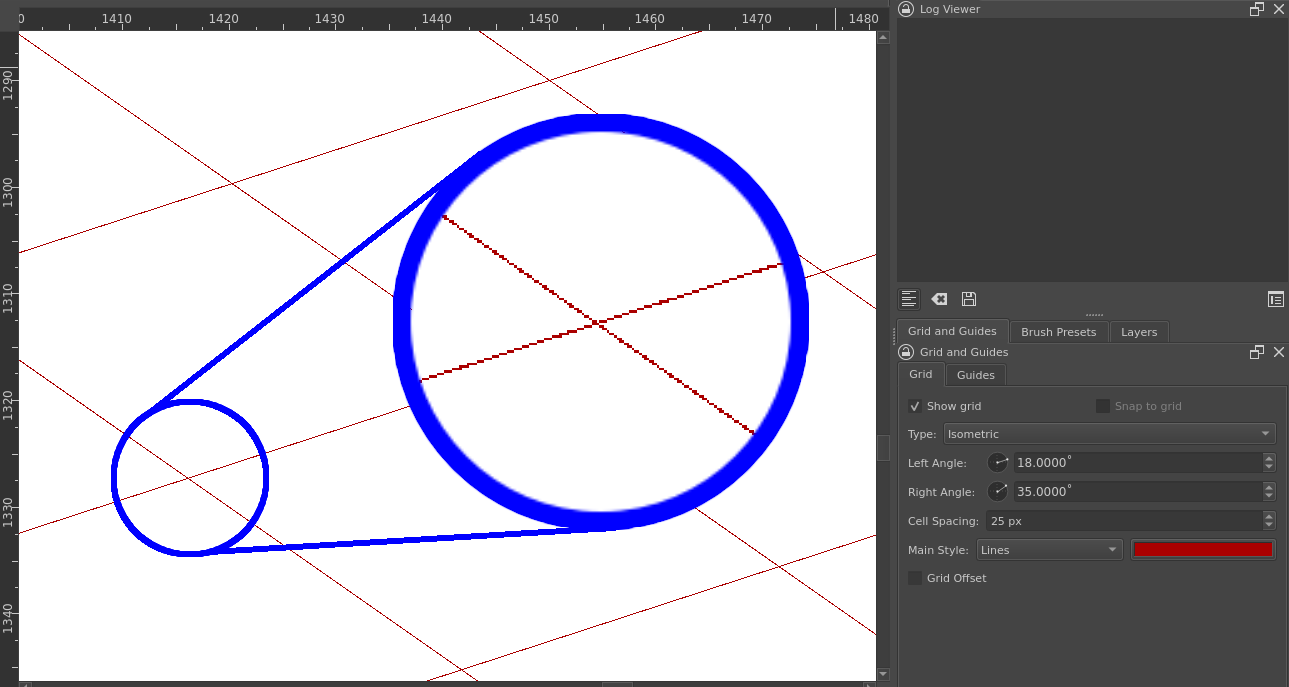The width and height of the screenshot is (1289, 687).
Task: Switch to the Layers tab
Action: click(x=1139, y=332)
